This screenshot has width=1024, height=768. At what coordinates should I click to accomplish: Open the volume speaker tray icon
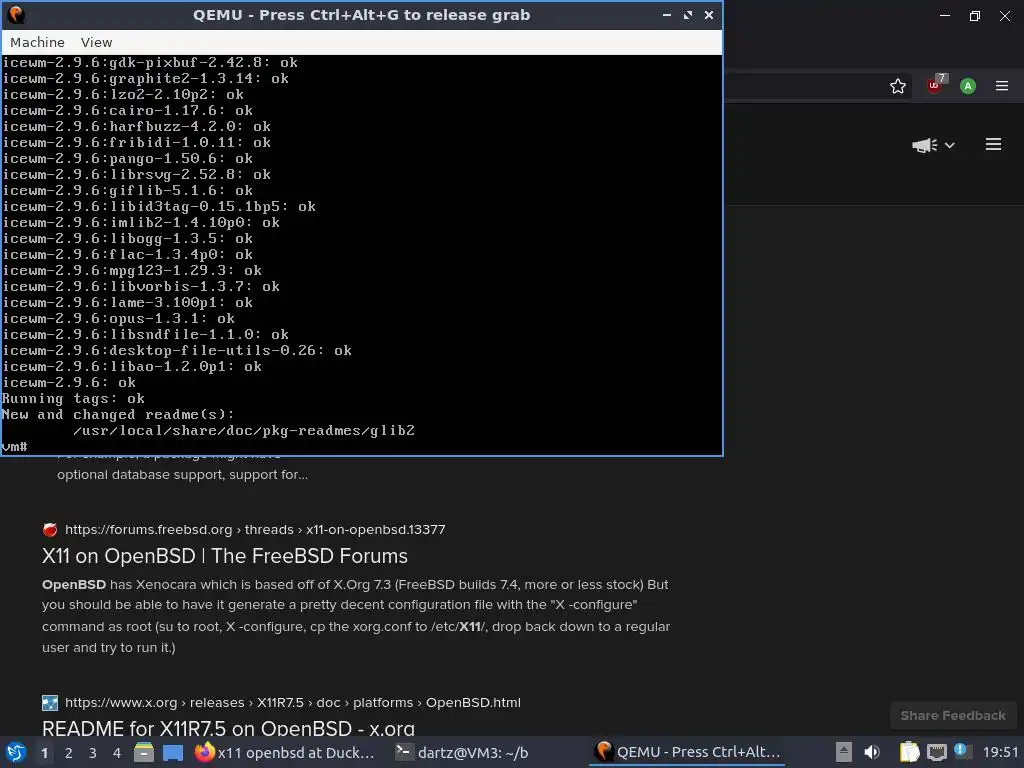(x=872, y=752)
